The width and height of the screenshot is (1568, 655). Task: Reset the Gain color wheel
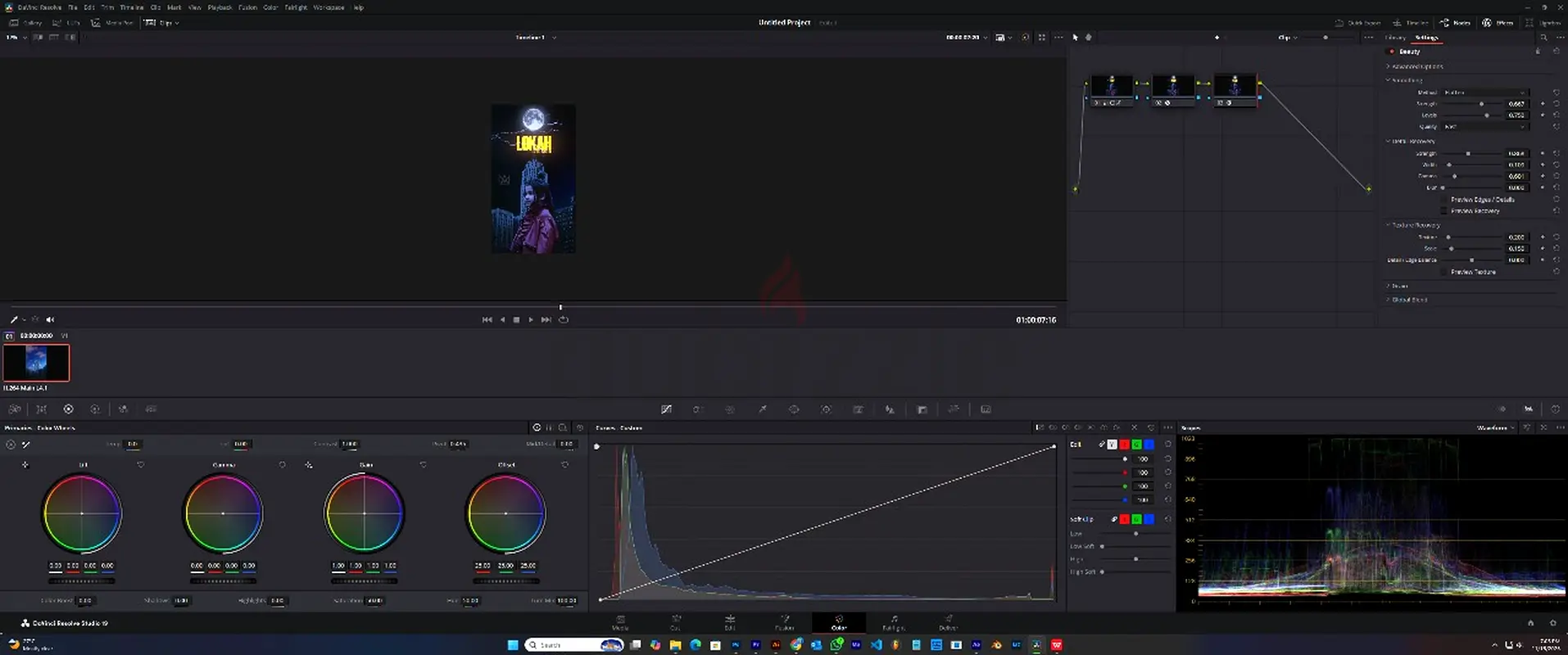[423, 465]
